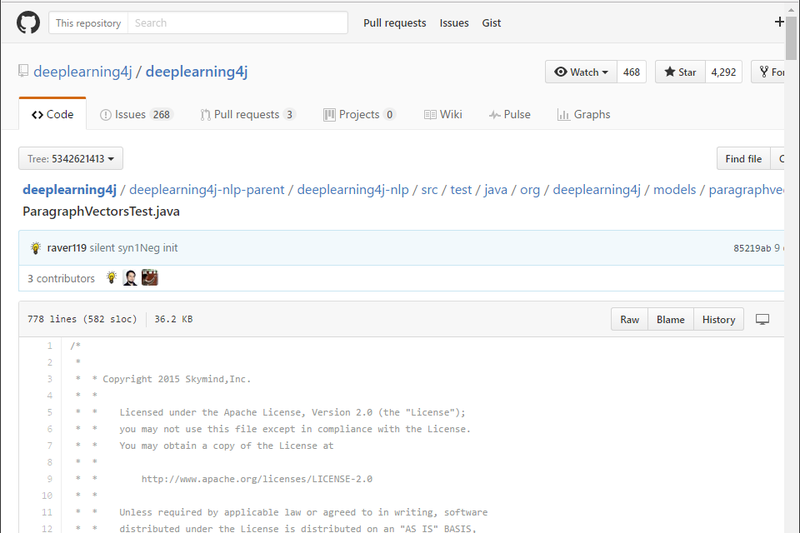Open GitHub home via Octocat logo
The height and width of the screenshot is (533, 800).
point(28,23)
